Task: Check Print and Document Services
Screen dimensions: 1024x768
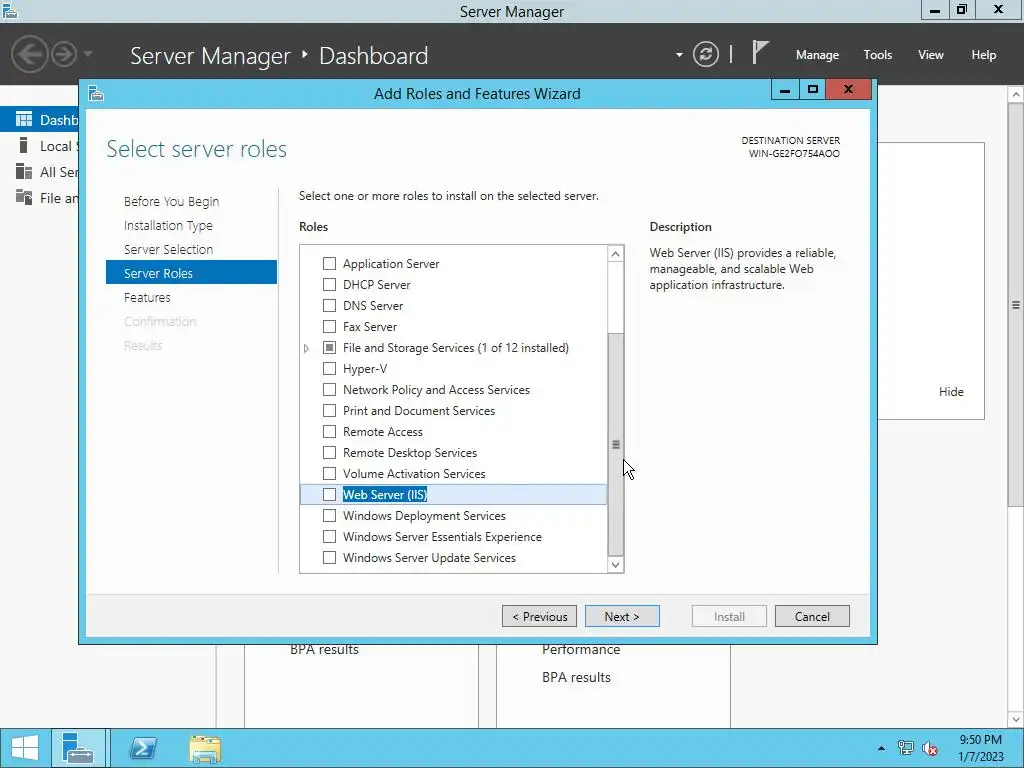Action: click(329, 410)
